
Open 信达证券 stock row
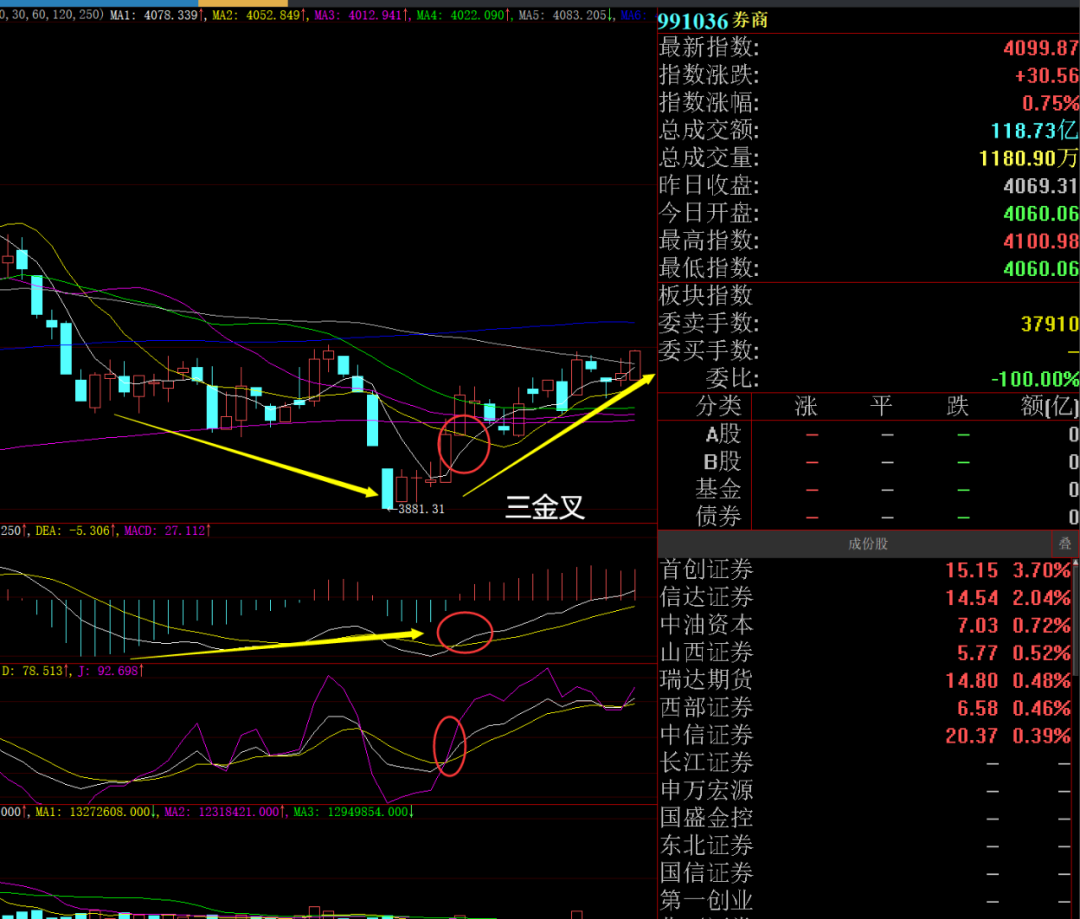click(866, 597)
